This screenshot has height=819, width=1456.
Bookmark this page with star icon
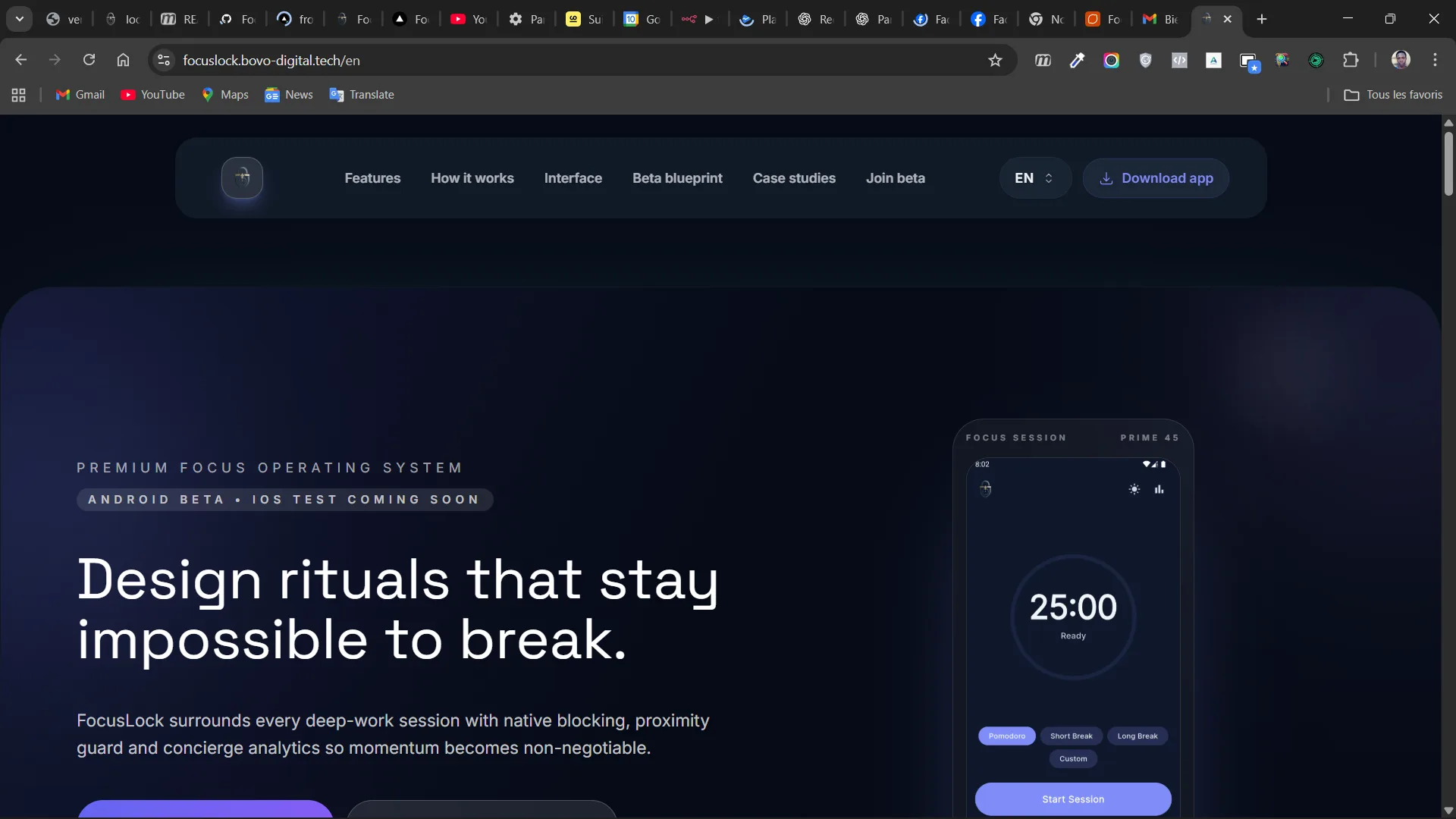(995, 61)
